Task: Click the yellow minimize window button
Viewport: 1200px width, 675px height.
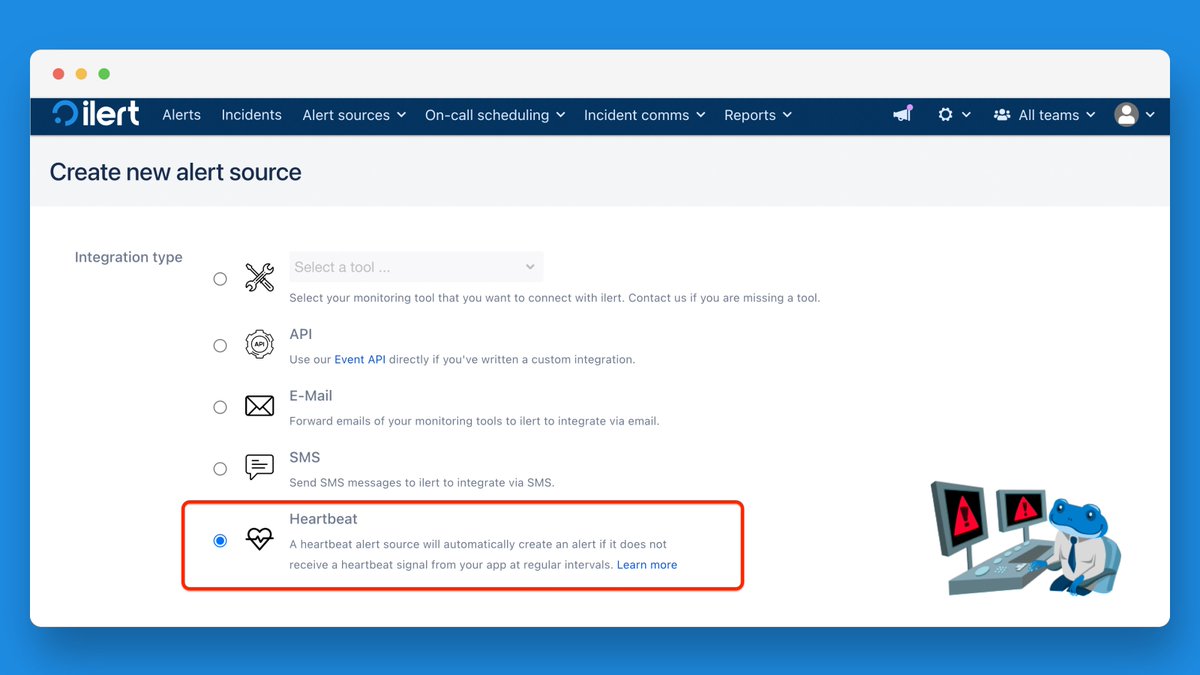Action: point(81,74)
